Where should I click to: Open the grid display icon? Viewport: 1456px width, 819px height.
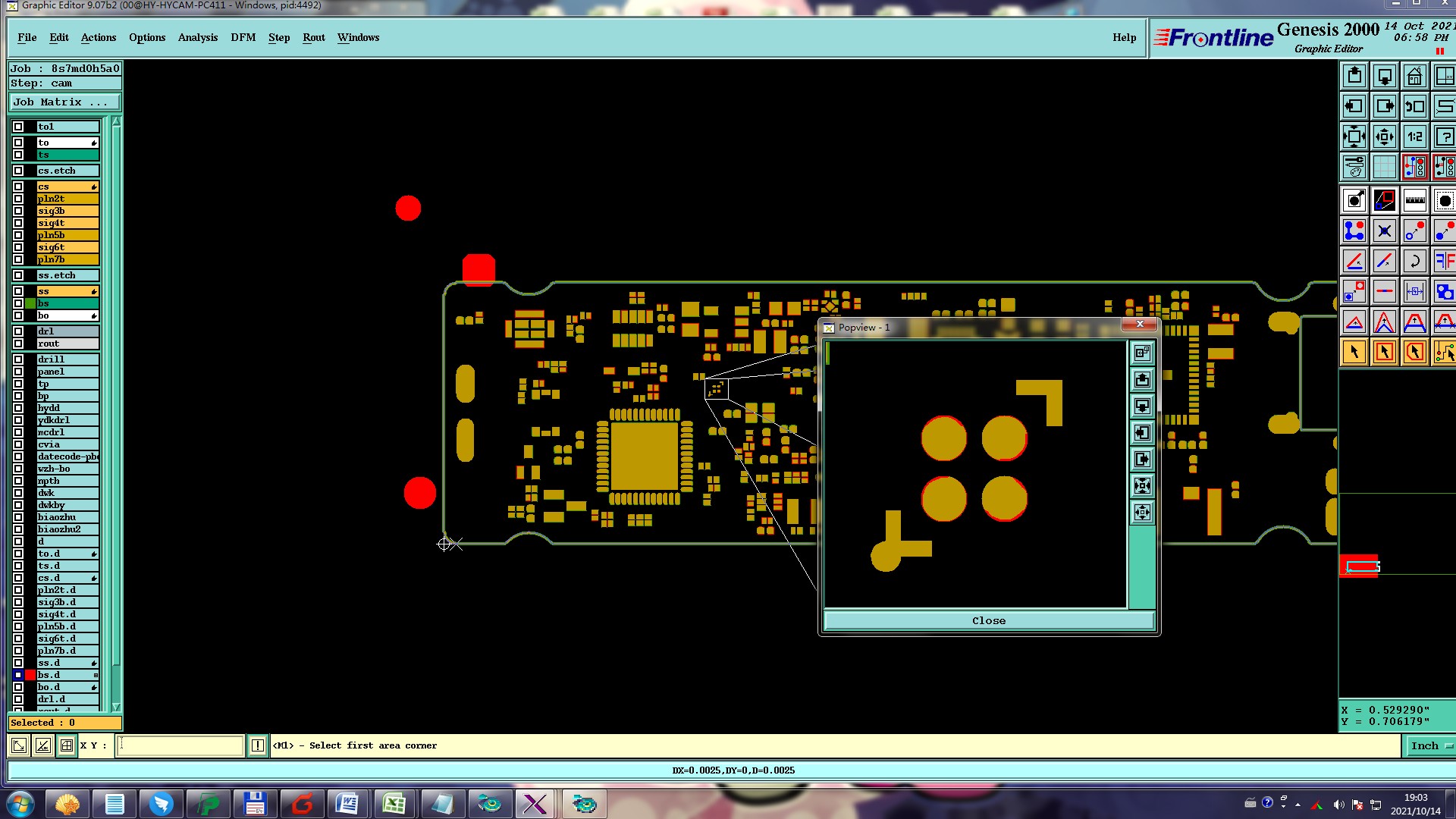tap(1384, 168)
